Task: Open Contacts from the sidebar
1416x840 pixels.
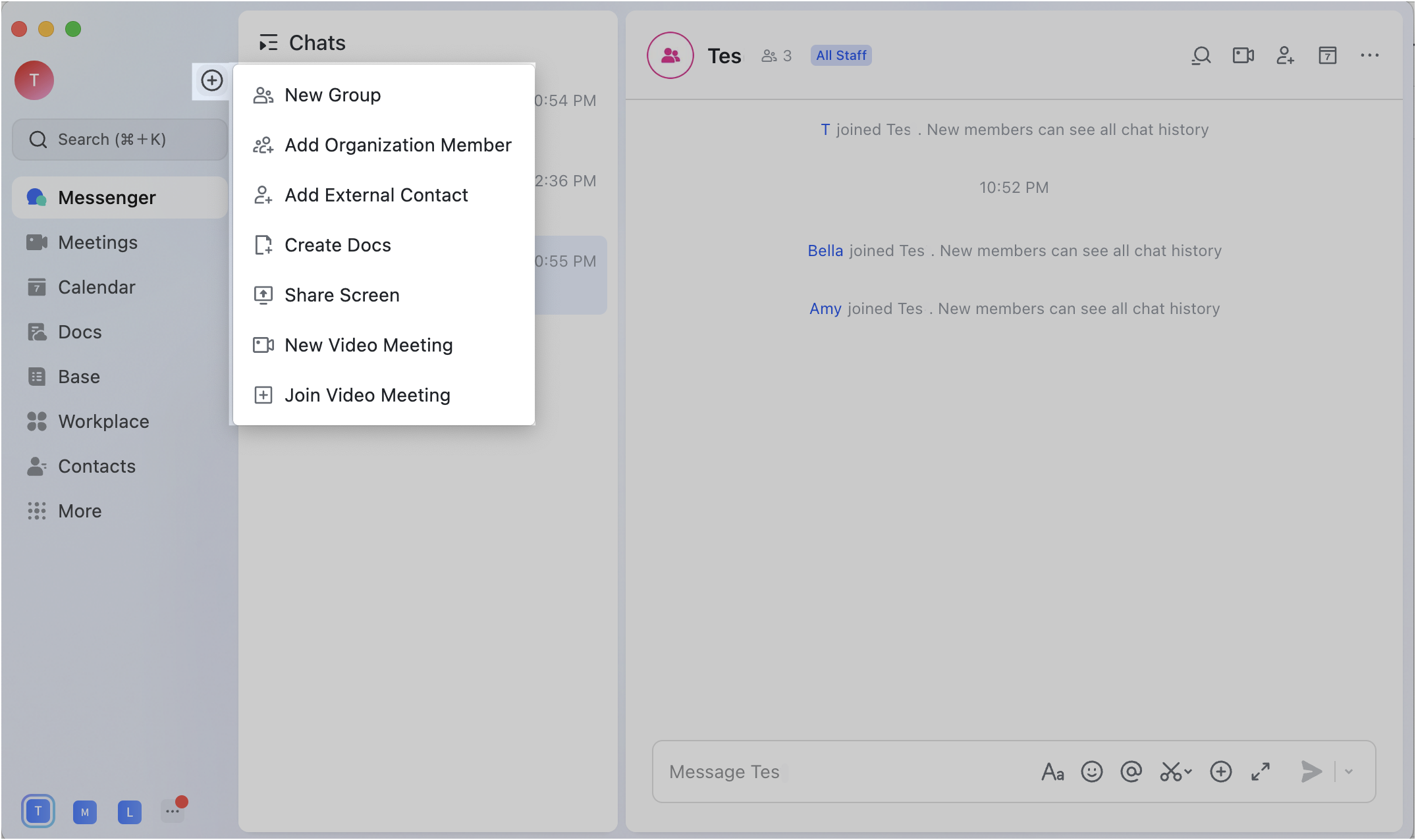Action: 97,466
